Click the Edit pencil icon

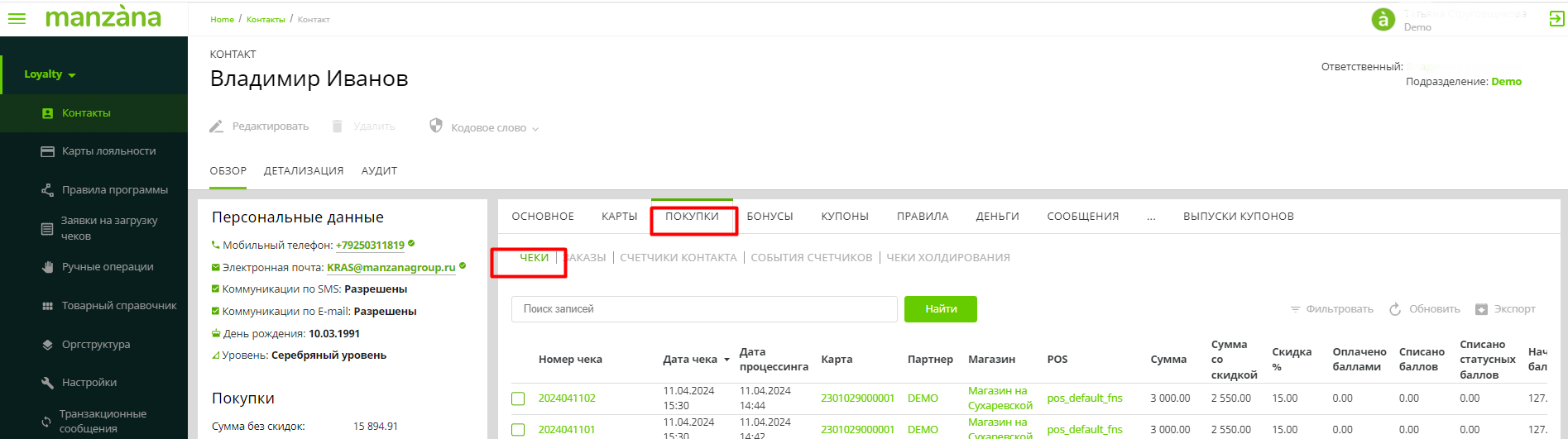click(217, 126)
